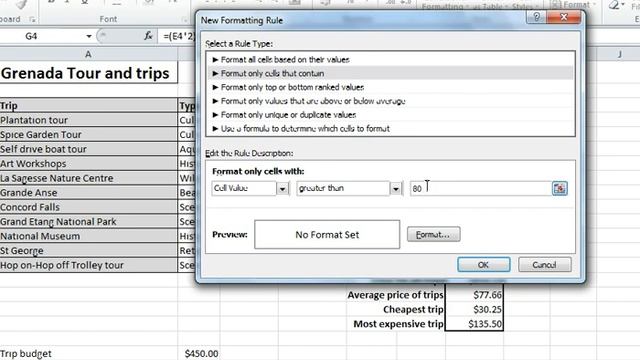
Task: Click the 'Concord Falls' cell
Action: [88, 207]
